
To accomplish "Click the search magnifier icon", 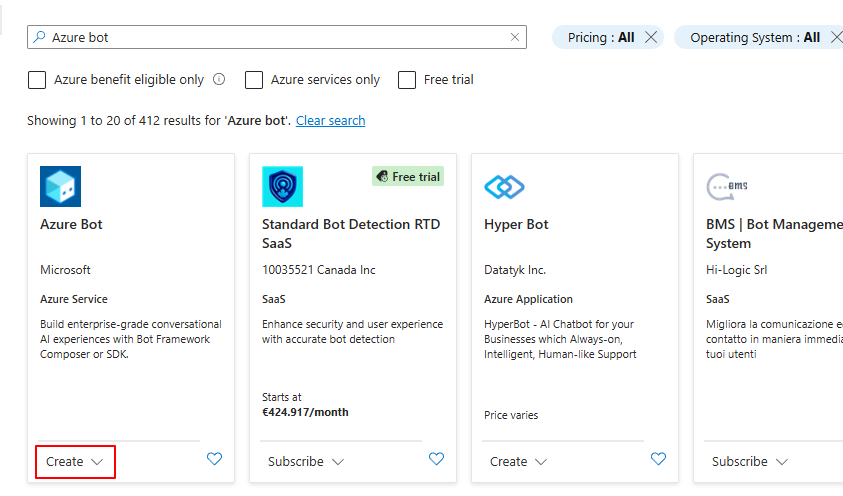I will (x=39, y=37).
